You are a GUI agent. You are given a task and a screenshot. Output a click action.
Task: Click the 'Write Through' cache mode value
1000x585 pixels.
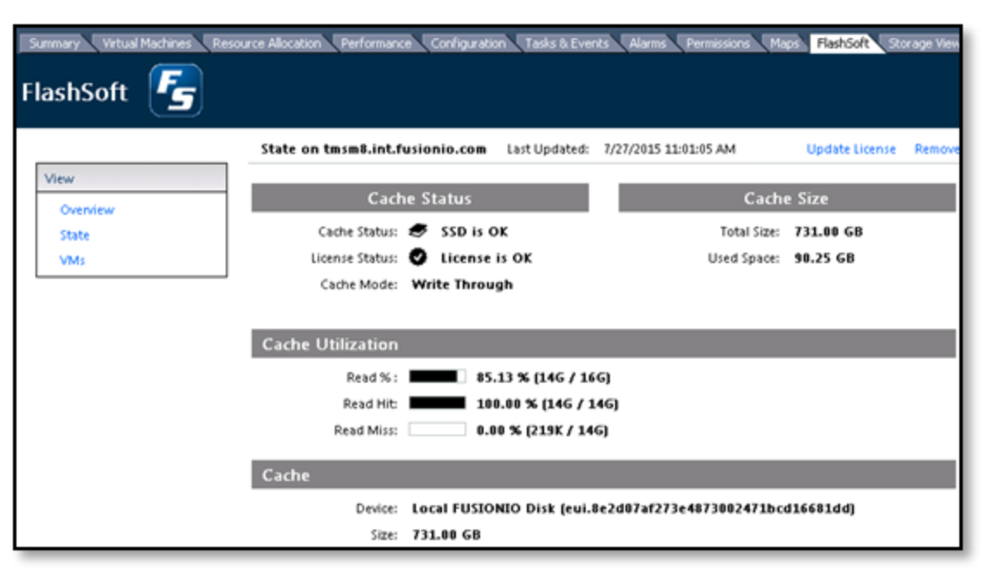[x=462, y=285]
